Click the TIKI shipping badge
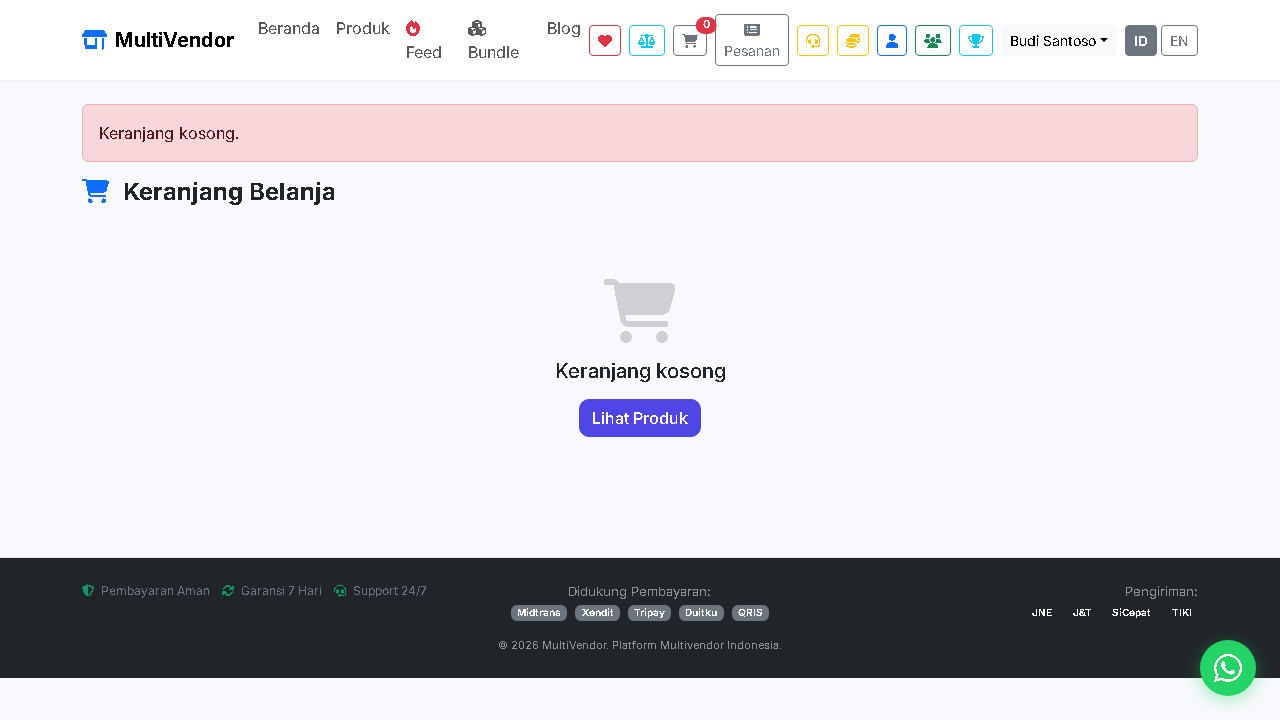The width and height of the screenshot is (1280, 720). [x=1182, y=613]
